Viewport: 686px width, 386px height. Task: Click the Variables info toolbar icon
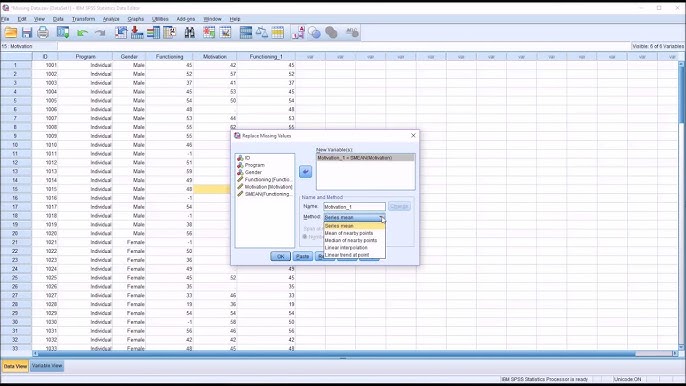[x=153, y=32]
